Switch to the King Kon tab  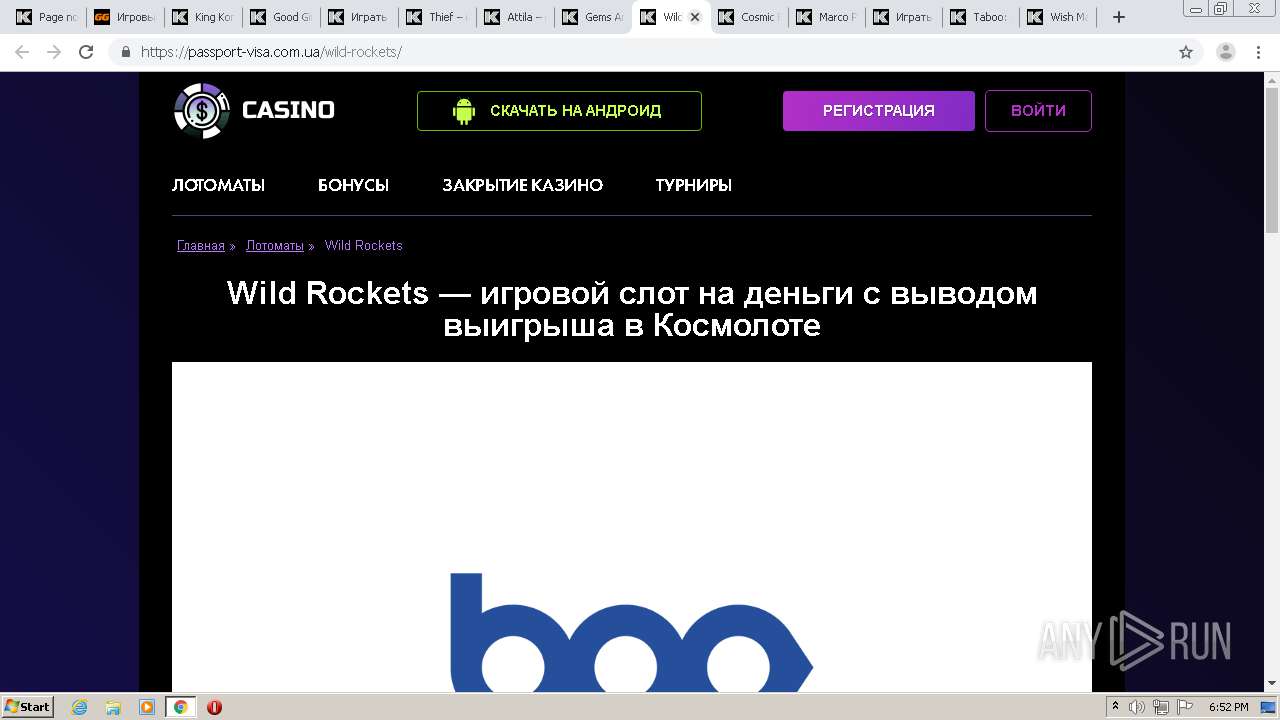(x=202, y=17)
